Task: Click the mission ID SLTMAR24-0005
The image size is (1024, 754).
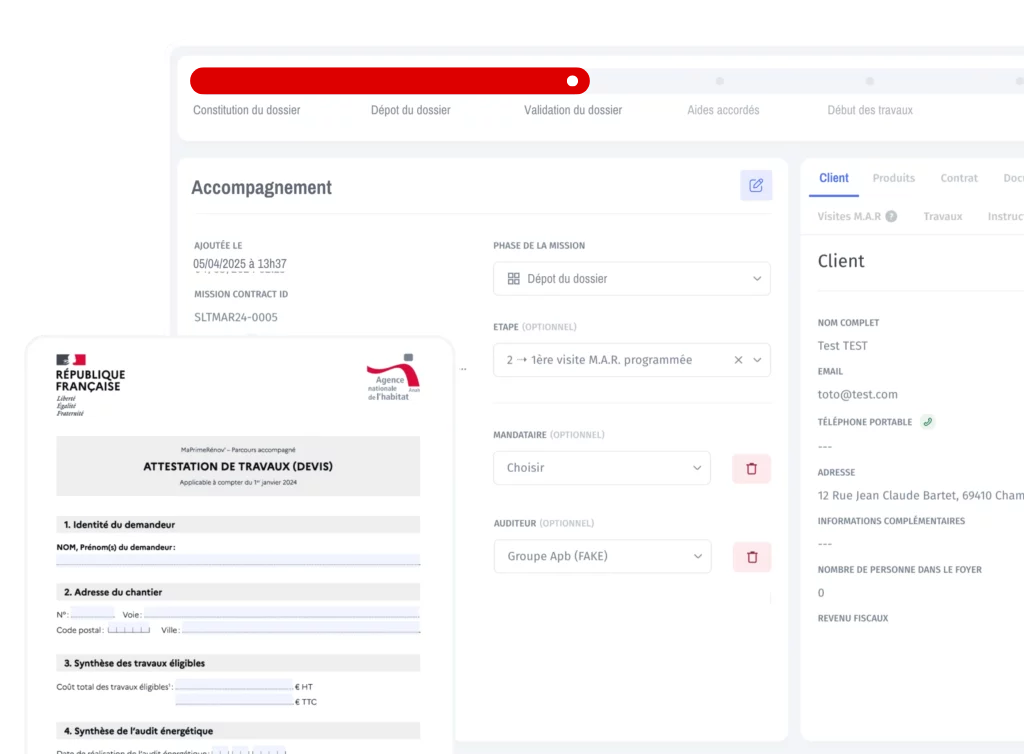Action: click(236, 317)
